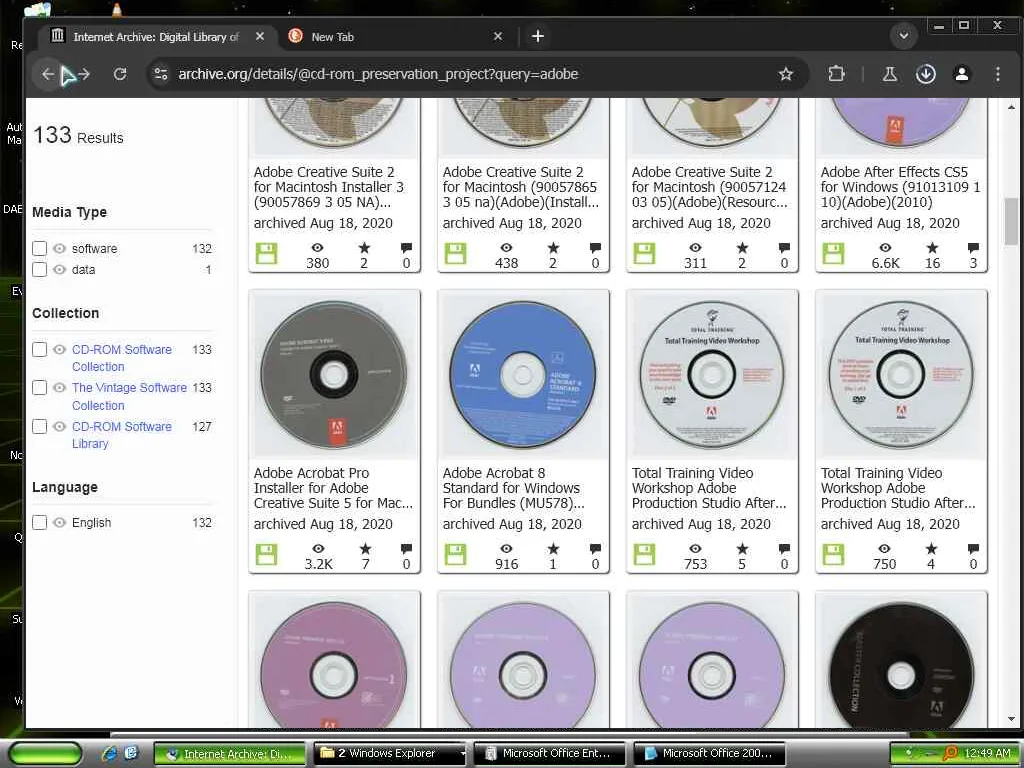Check The Vintage Software Collection checkbox
Screen dimensions: 1024x768
(40, 387)
